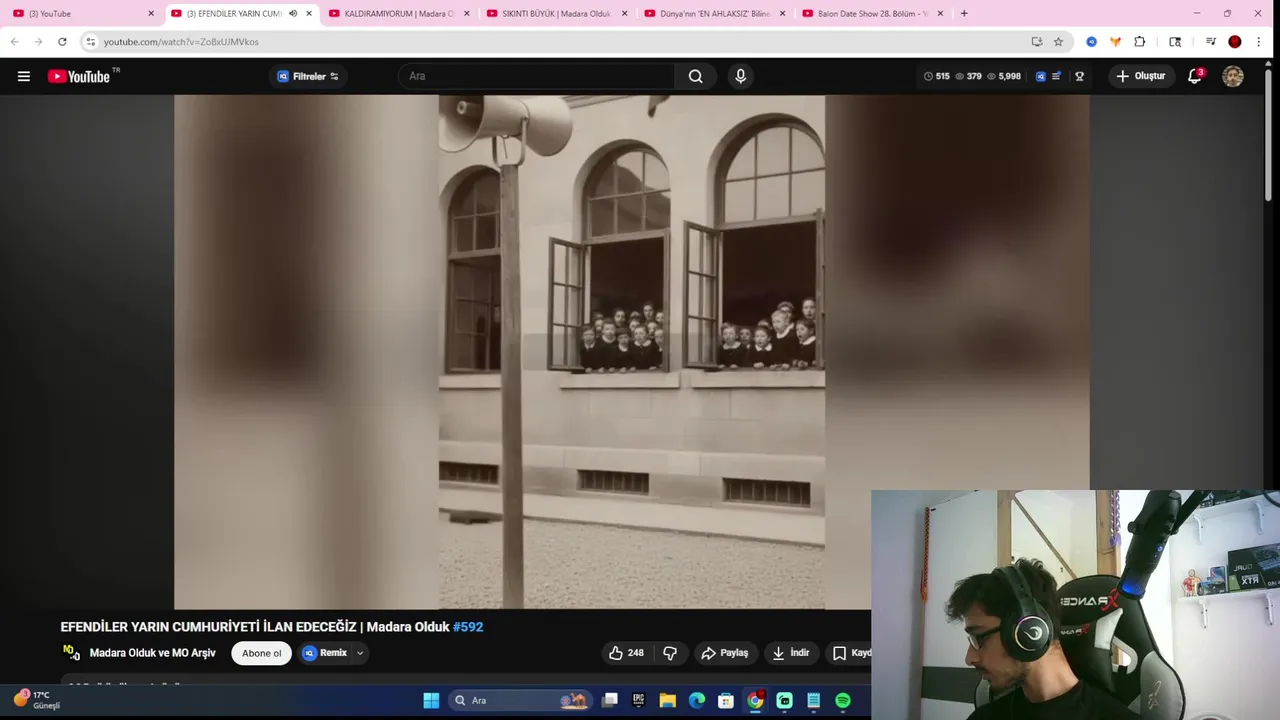Click the channel avatar below the title
This screenshot has width=1280, height=720.
(x=71, y=653)
